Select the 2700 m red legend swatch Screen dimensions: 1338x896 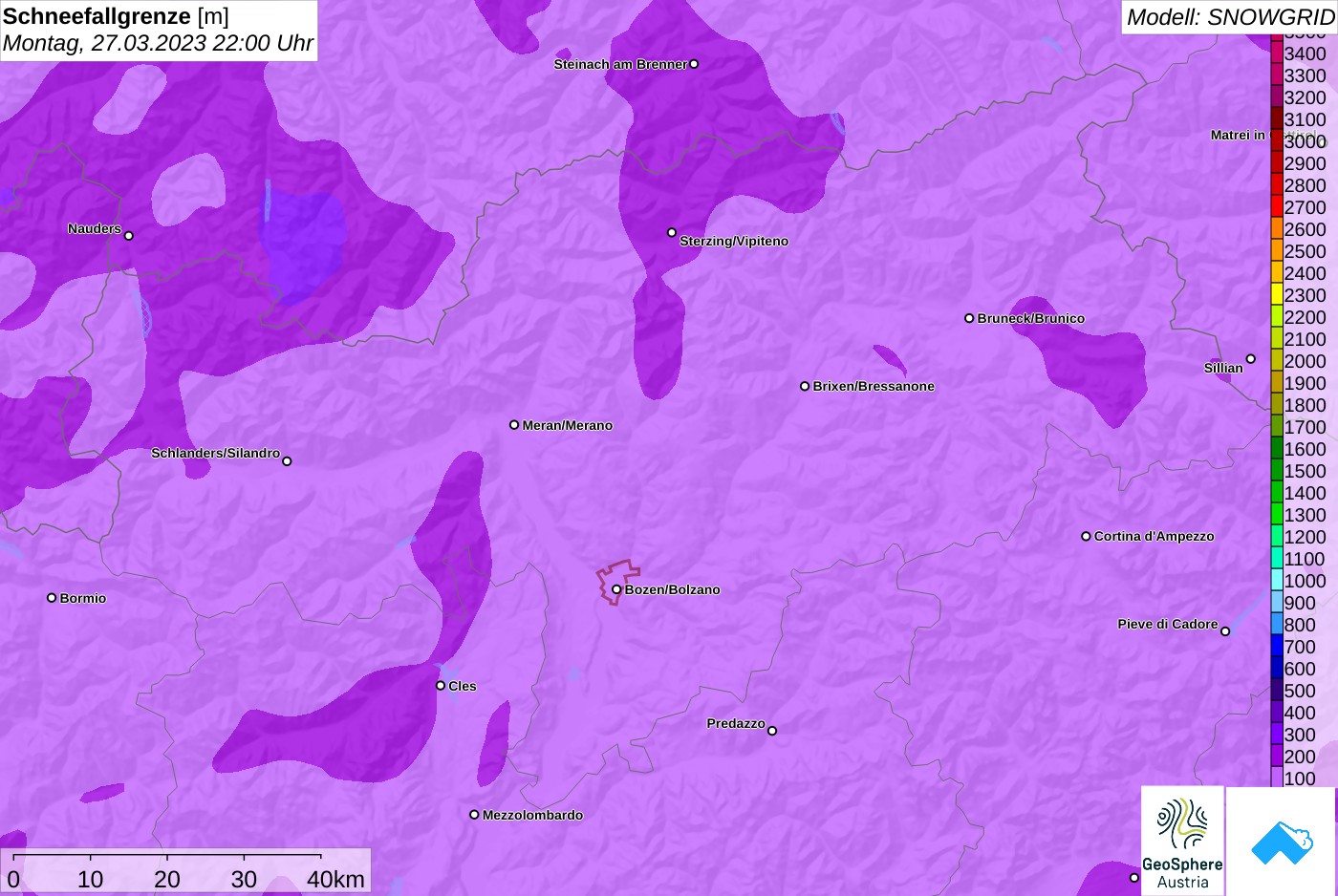(x=1277, y=207)
